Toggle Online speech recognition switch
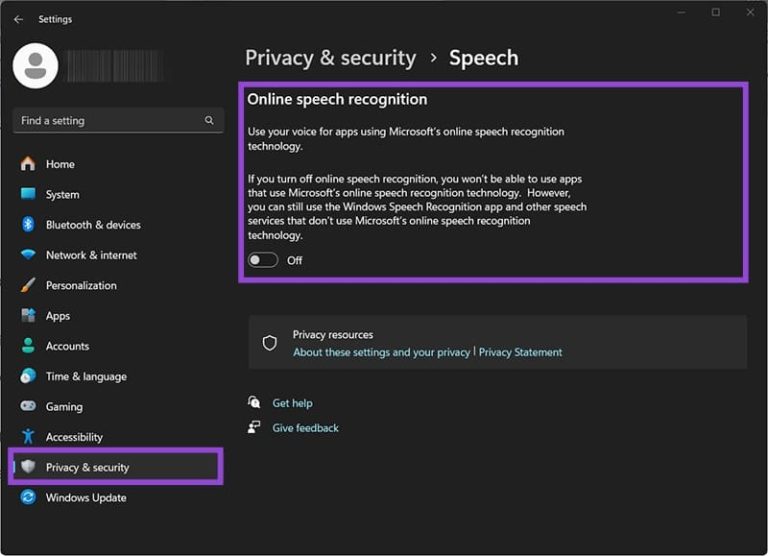 tap(263, 260)
